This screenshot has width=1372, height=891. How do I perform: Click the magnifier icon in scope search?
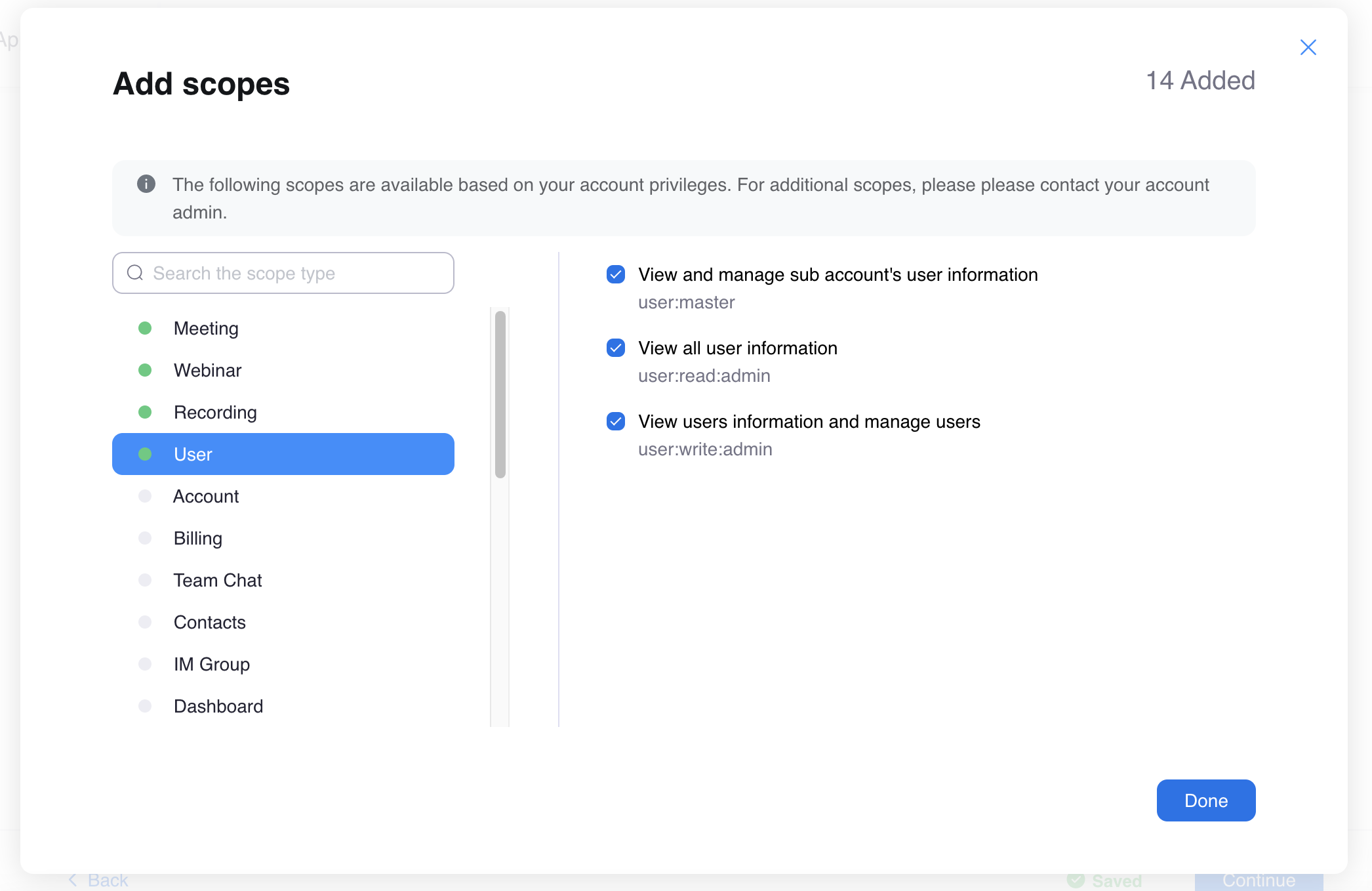click(135, 273)
